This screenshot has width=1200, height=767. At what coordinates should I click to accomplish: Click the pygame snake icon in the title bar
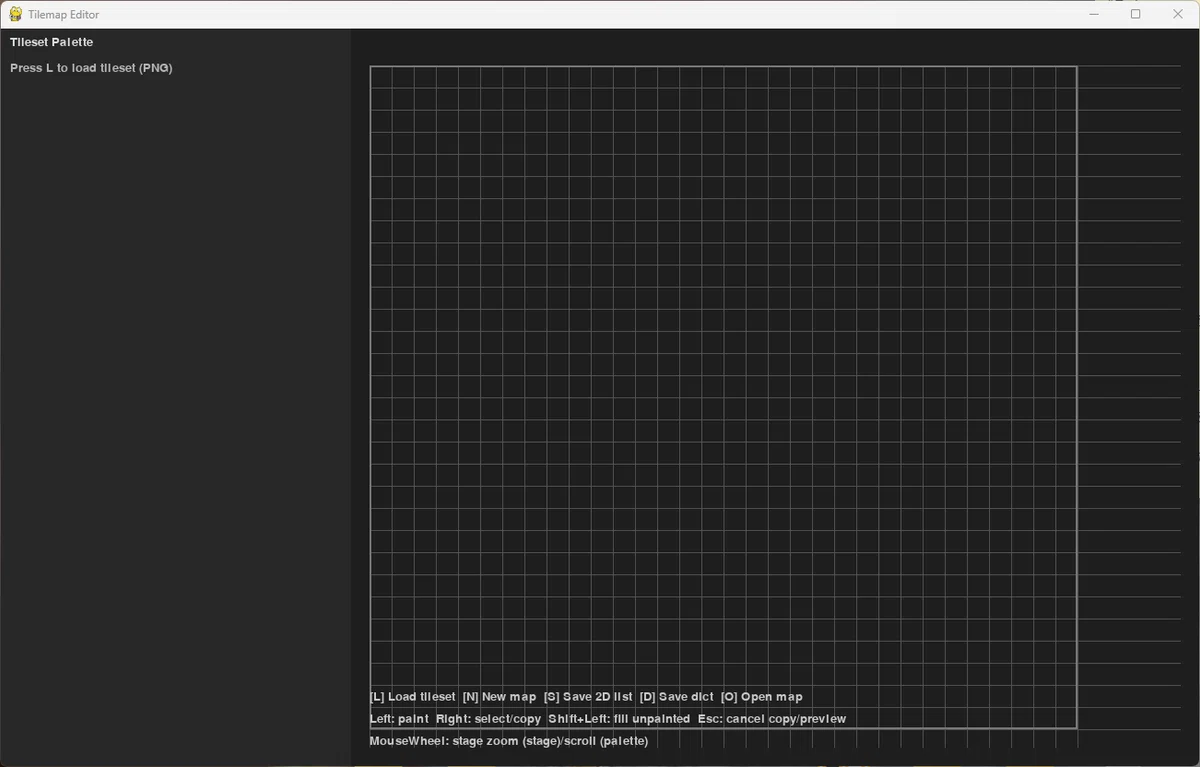coord(15,14)
